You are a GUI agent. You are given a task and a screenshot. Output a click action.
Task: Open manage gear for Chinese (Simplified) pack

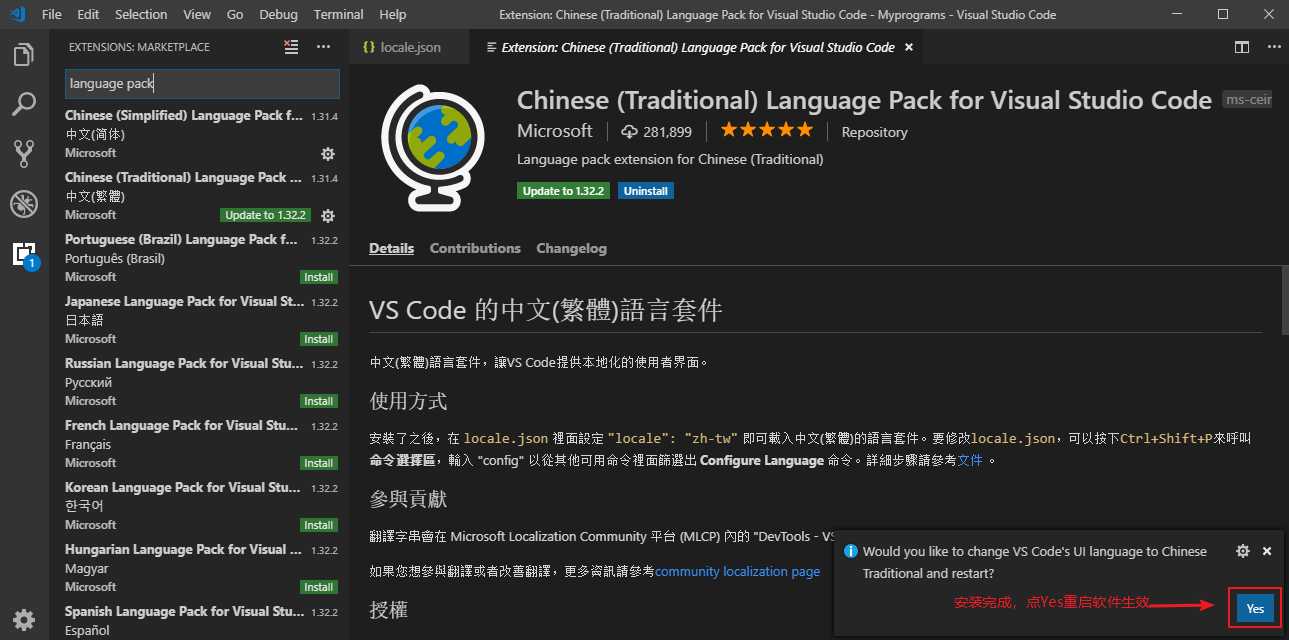click(327, 154)
